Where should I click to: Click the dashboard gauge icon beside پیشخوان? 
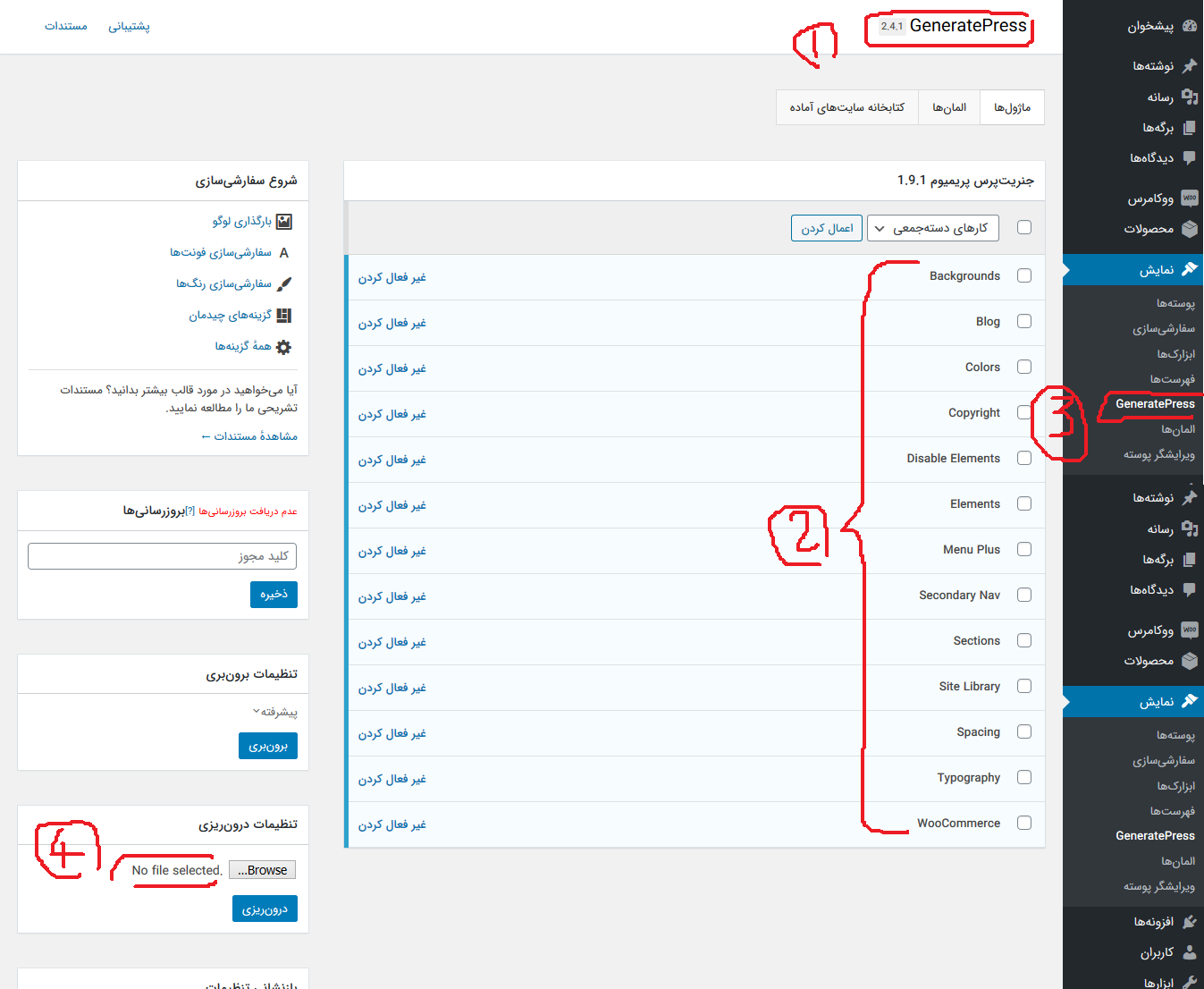[x=1189, y=26]
